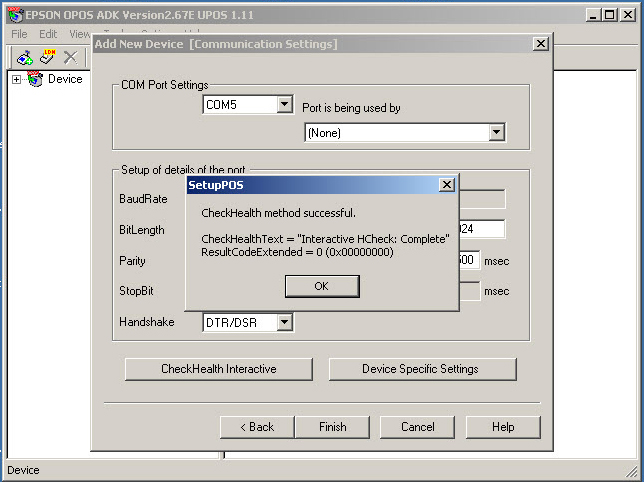
Task: Click the empty field beside StopBit msec
Action: (469, 291)
